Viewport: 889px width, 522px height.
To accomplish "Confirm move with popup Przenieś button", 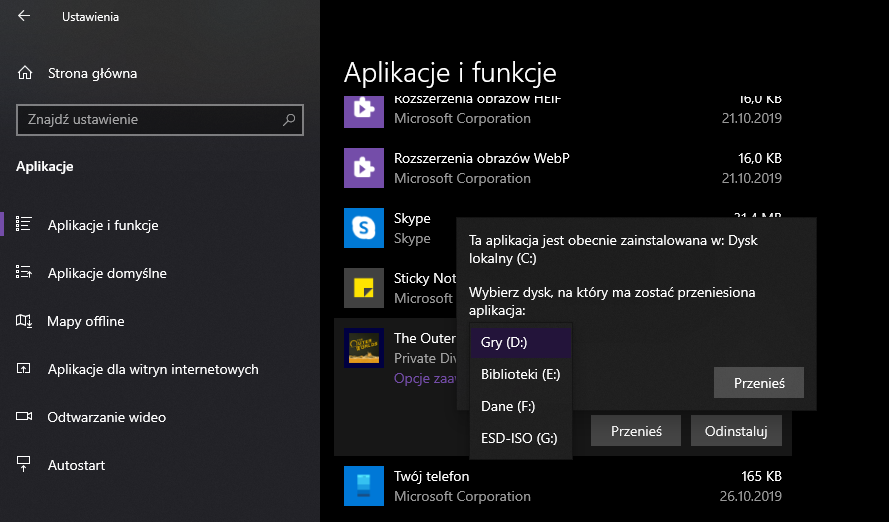I will (x=759, y=383).
